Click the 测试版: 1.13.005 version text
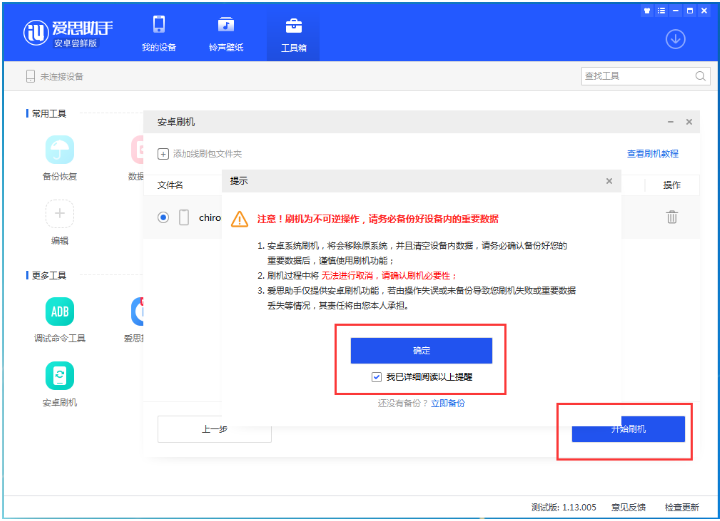 563,507
